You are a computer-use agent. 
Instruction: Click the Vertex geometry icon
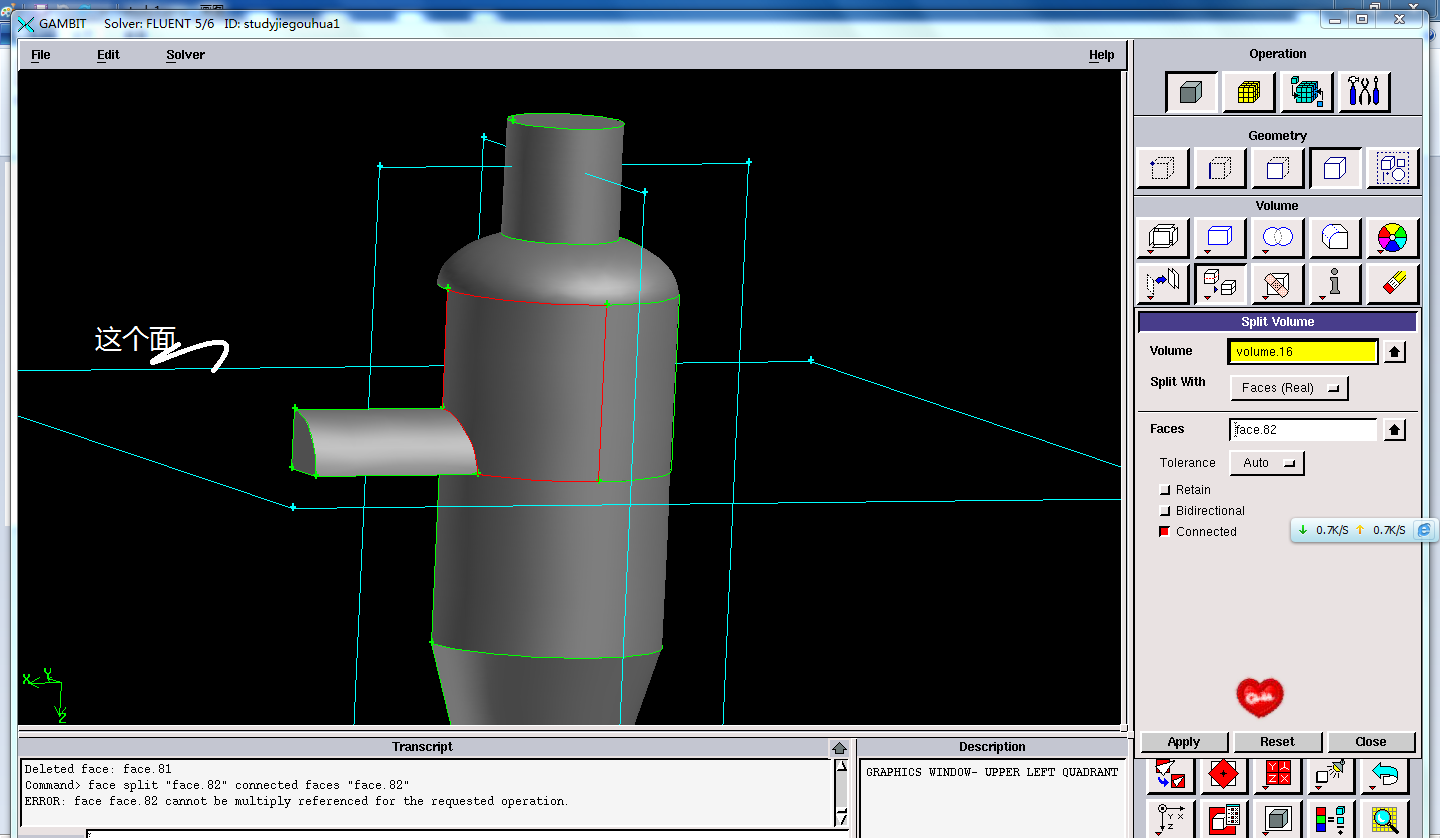tap(1162, 168)
